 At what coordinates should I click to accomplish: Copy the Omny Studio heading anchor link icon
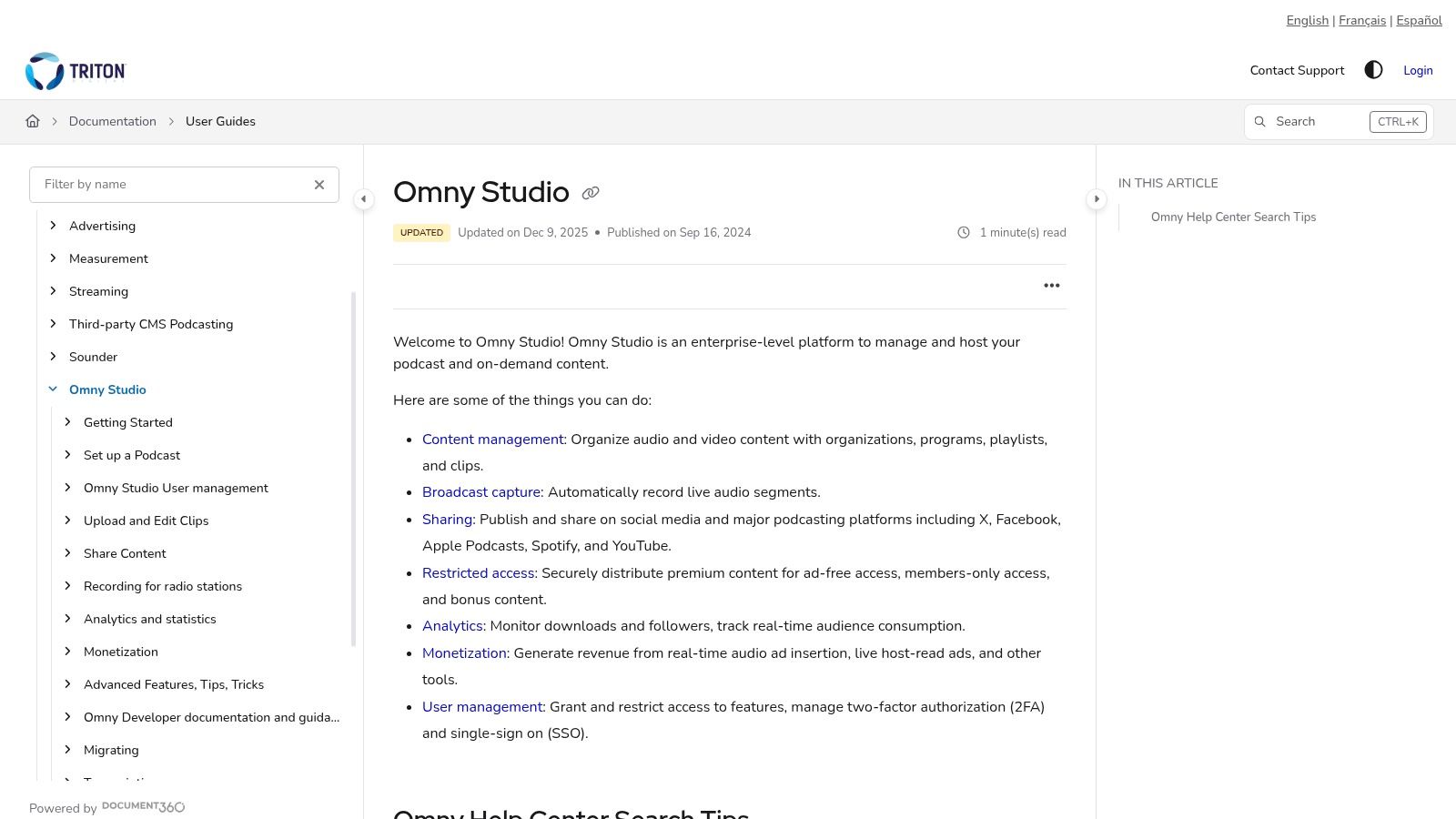coord(591,193)
